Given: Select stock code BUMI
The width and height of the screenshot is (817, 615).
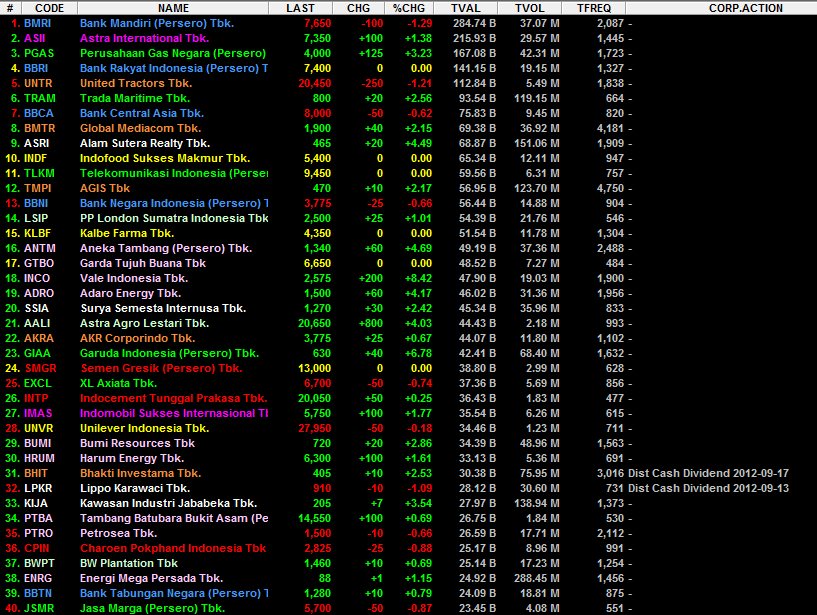Looking at the screenshot, I should click(x=38, y=444).
